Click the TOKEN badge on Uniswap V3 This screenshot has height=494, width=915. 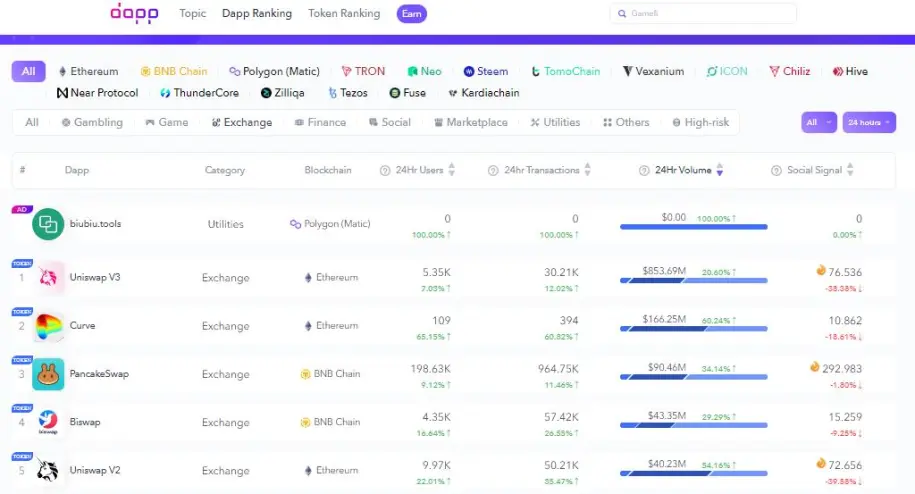point(22,264)
